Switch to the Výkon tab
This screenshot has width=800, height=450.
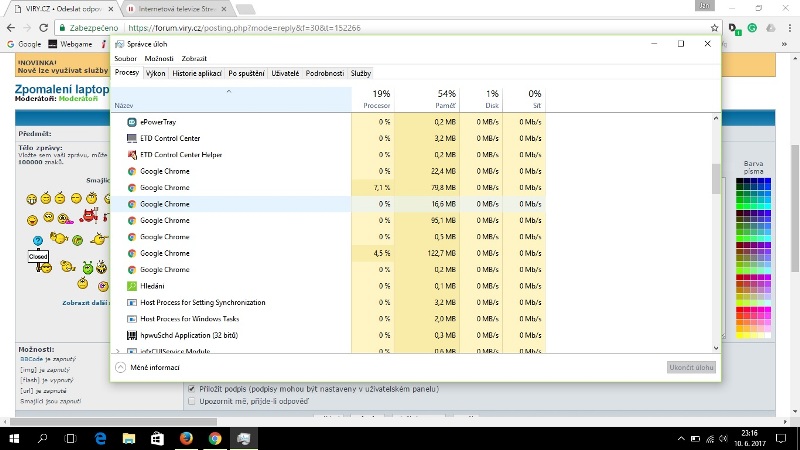pyautogui.click(x=156, y=73)
